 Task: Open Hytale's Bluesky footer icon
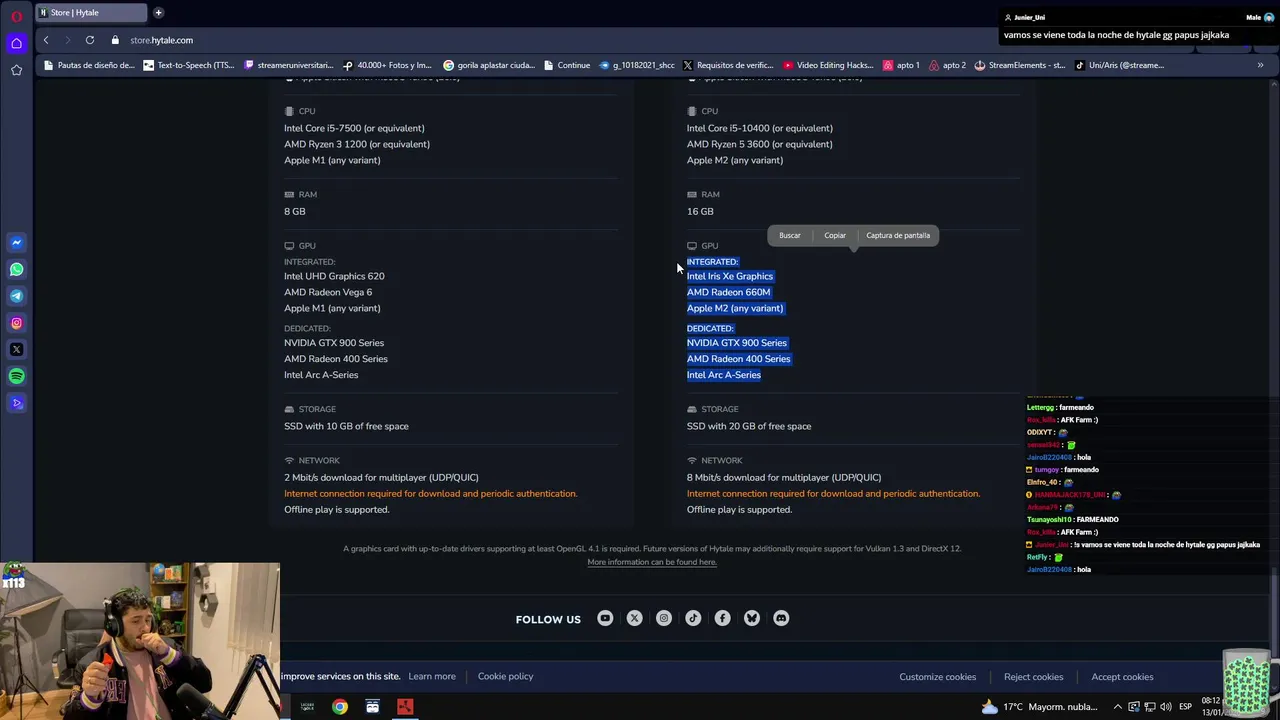click(x=752, y=618)
